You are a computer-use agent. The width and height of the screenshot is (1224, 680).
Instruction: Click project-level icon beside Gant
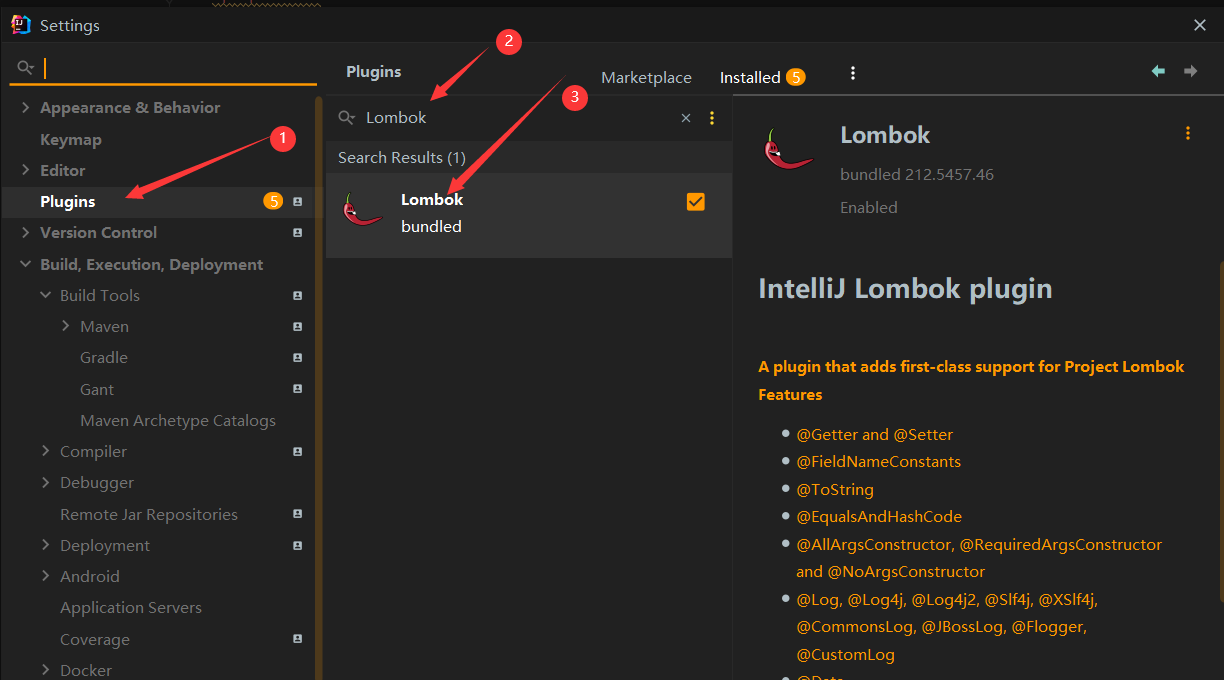297,389
